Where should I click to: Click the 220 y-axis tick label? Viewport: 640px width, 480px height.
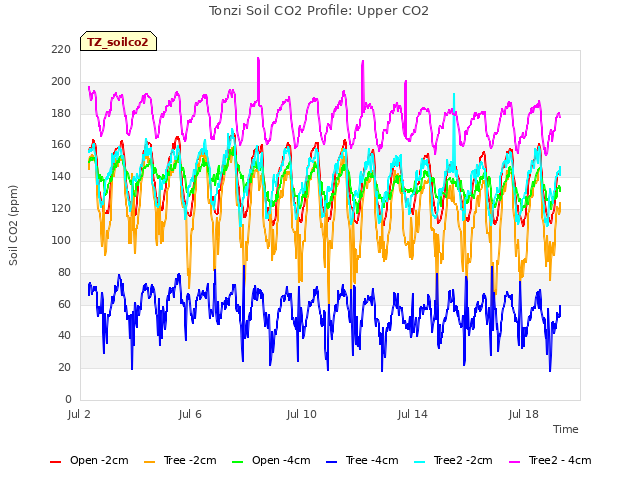[61, 49]
